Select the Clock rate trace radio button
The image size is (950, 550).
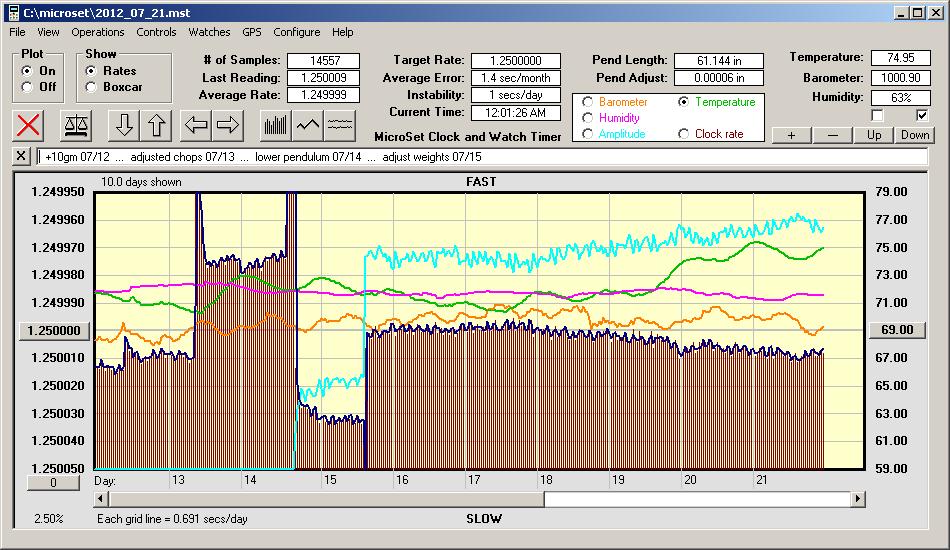tap(683, 134)
